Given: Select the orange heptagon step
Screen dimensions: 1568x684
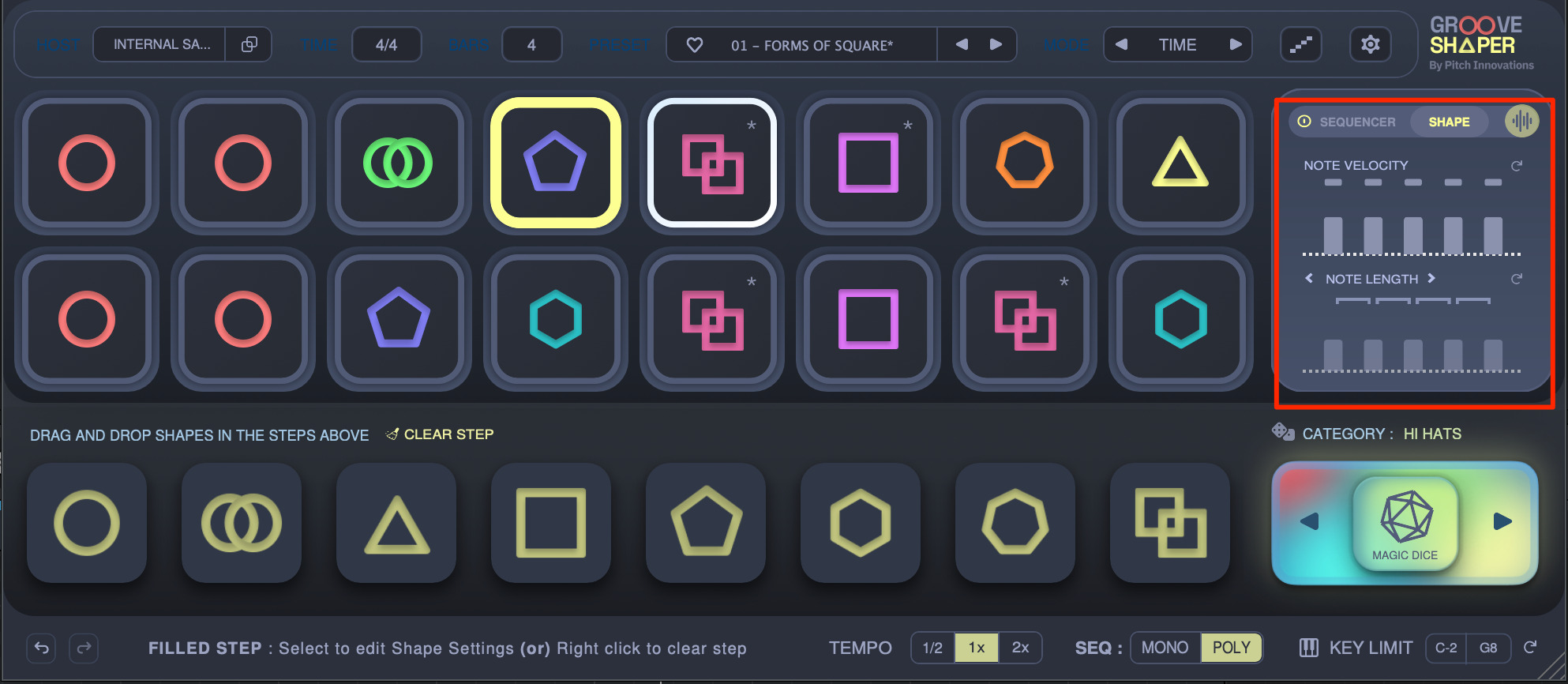Looking at the screenshot, I should (1024, 163).
